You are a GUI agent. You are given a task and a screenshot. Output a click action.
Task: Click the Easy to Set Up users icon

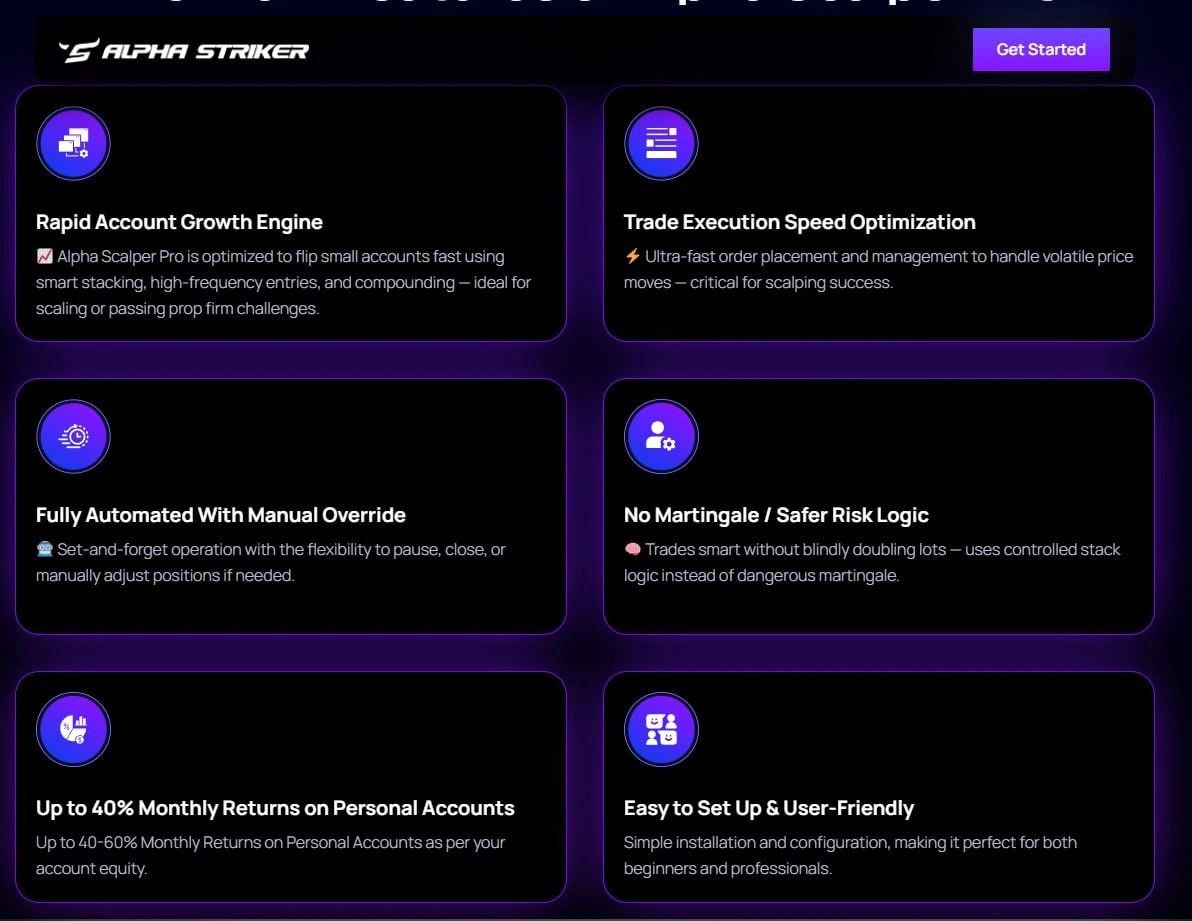[661, 730]
